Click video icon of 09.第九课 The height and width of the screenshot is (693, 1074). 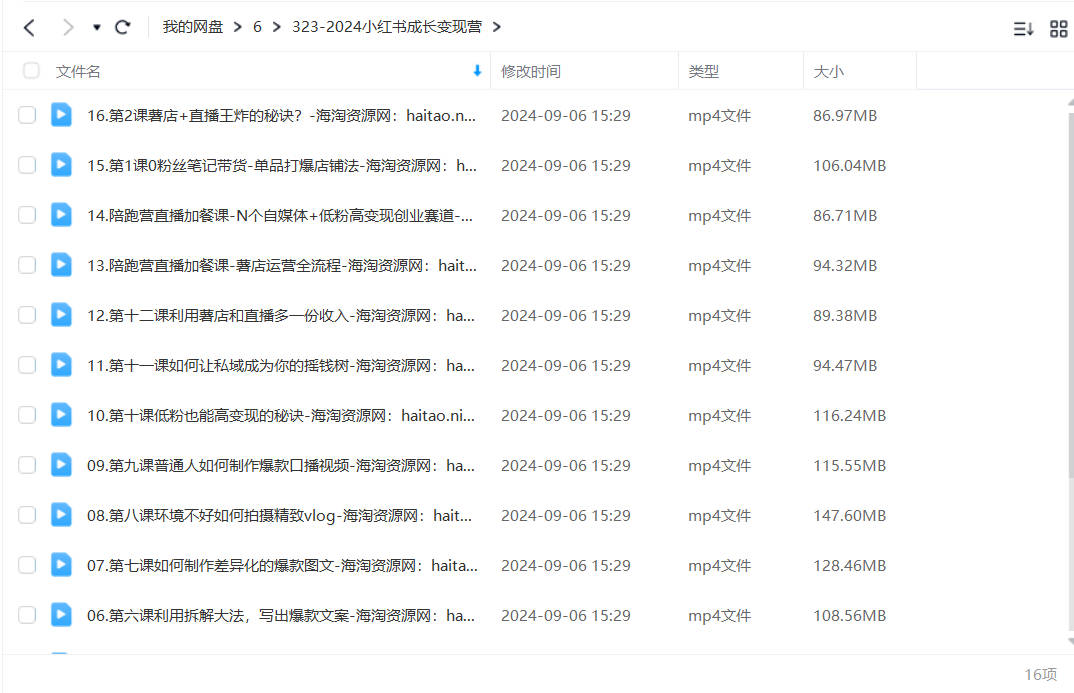coord(61,464)
